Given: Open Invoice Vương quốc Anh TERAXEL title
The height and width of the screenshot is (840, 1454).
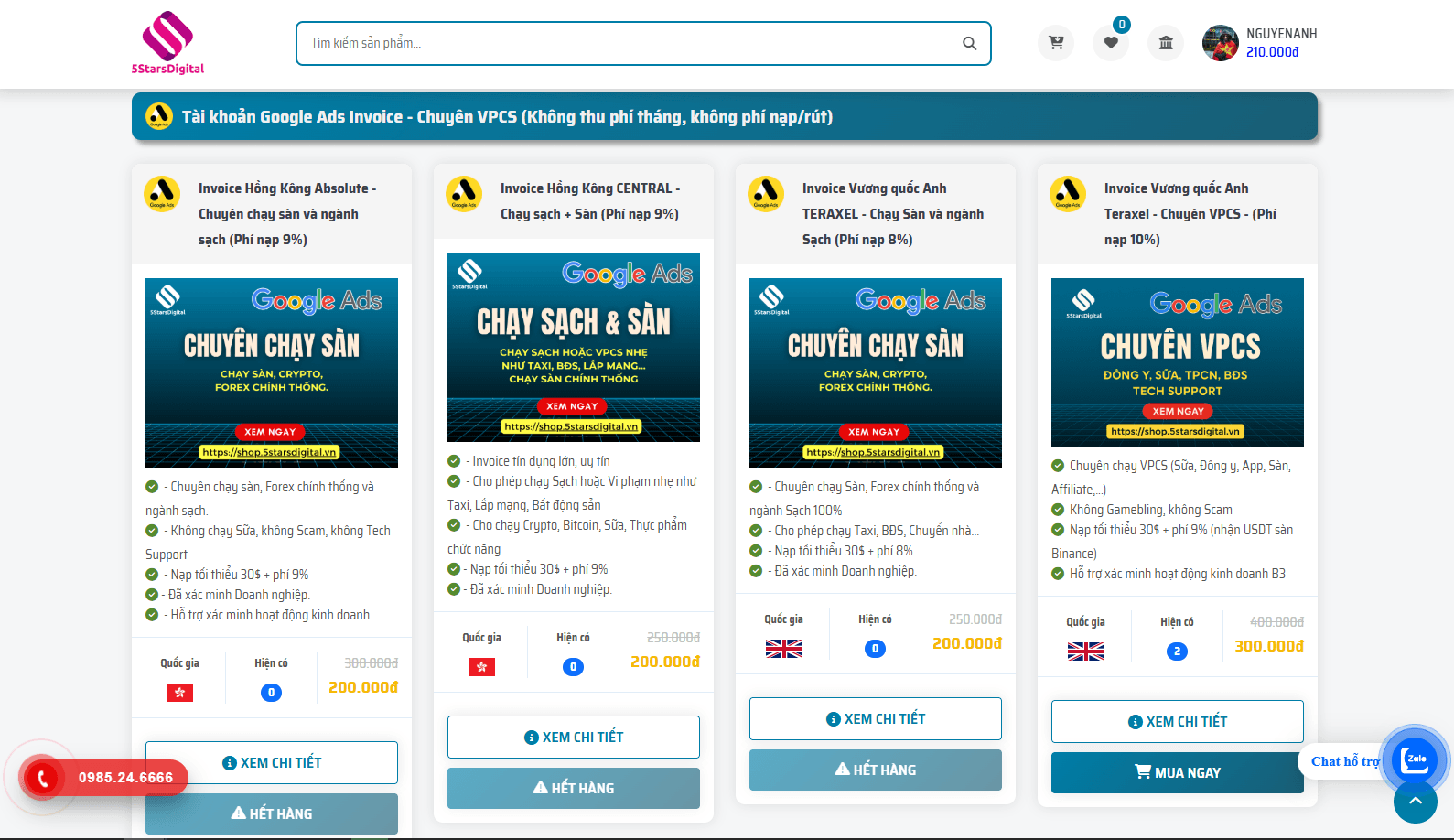Looking at the screenshot, I should (x=893, y=213).
